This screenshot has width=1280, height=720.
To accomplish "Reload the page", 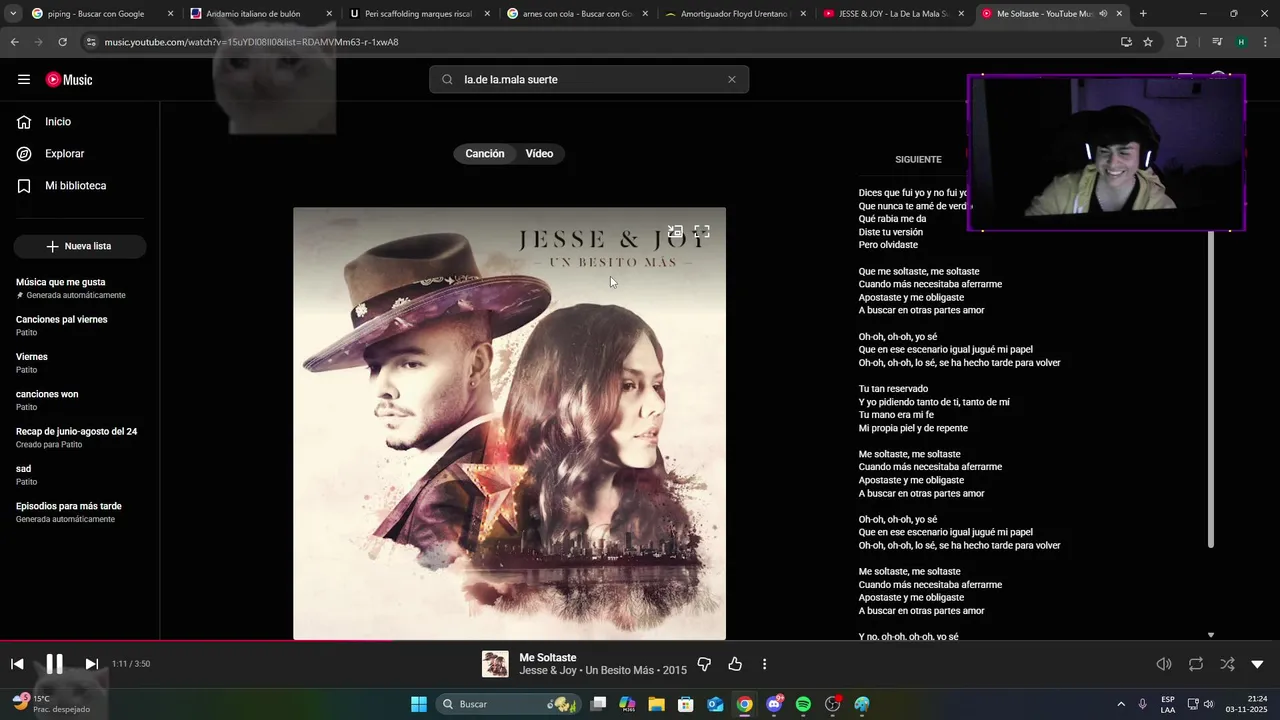I will pos(62,42).
